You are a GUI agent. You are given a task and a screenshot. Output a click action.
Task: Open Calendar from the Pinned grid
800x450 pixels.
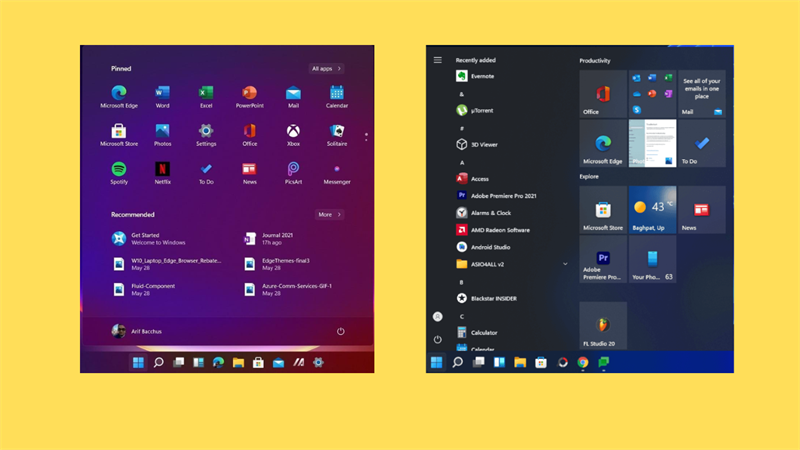point(337,97)
